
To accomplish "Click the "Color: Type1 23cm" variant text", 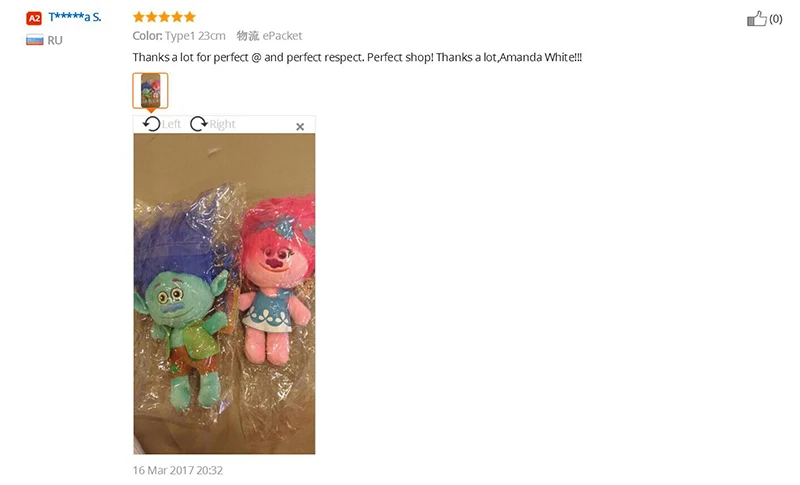I will (179, 36).
